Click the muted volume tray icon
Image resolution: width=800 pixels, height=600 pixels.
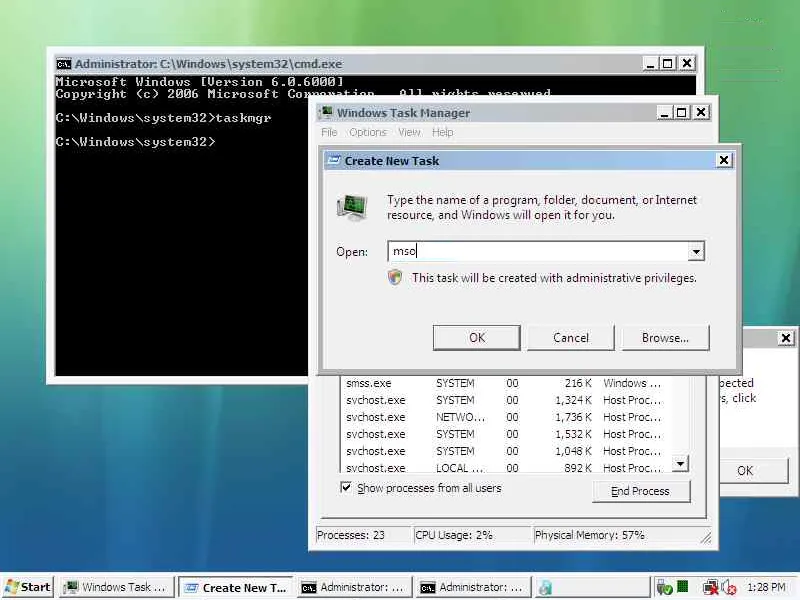click(728, 587)
